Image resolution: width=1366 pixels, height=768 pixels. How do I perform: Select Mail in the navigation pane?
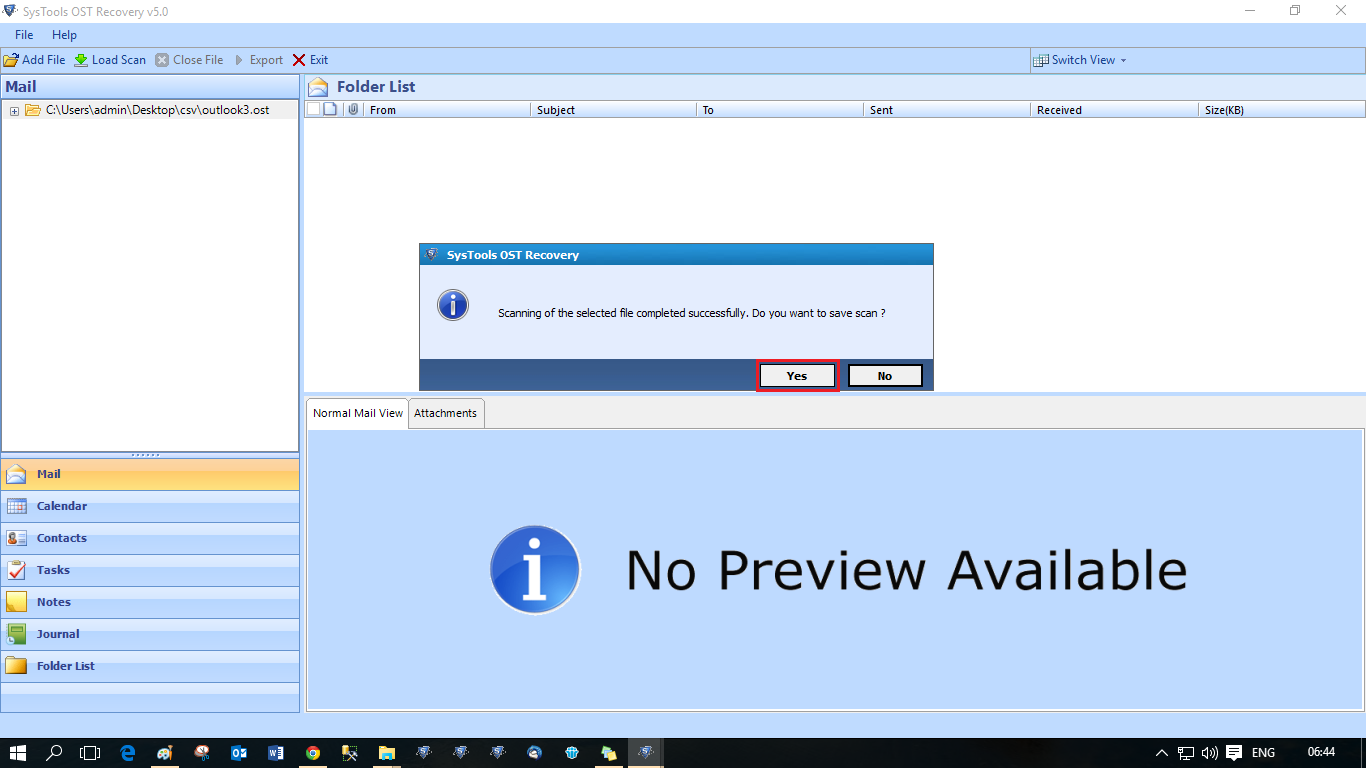(x=150, y=474)
